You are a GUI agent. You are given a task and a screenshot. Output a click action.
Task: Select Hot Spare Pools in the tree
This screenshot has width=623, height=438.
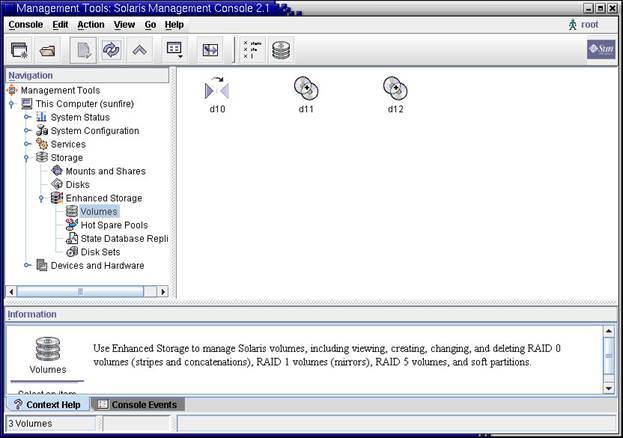click(x=113, y=225)
